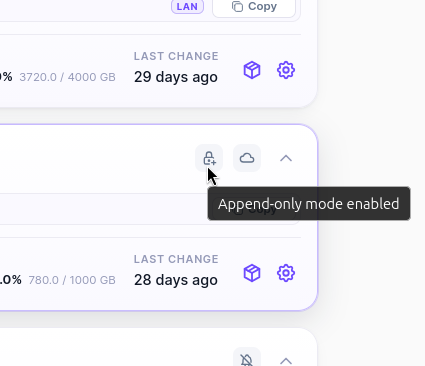Click LAST CHANGE label above 29 days ago
The width and height of the screenshot is (425, 366).
[x=176, y=56]
